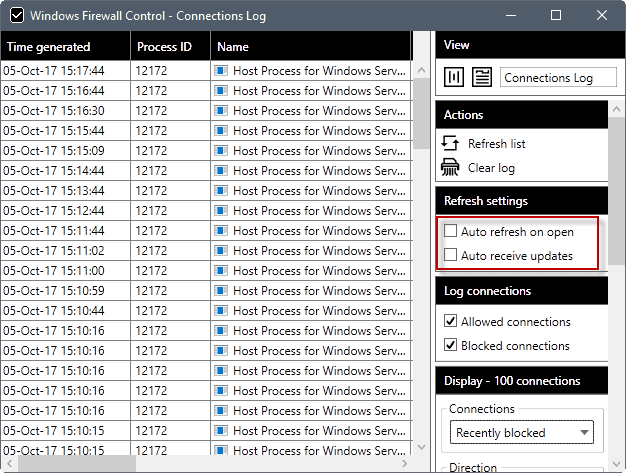Image resolution: width=626 pixels, height=473 pixels.
Task: Click the column view icon in View panel
Action: (x=454, y=77)
